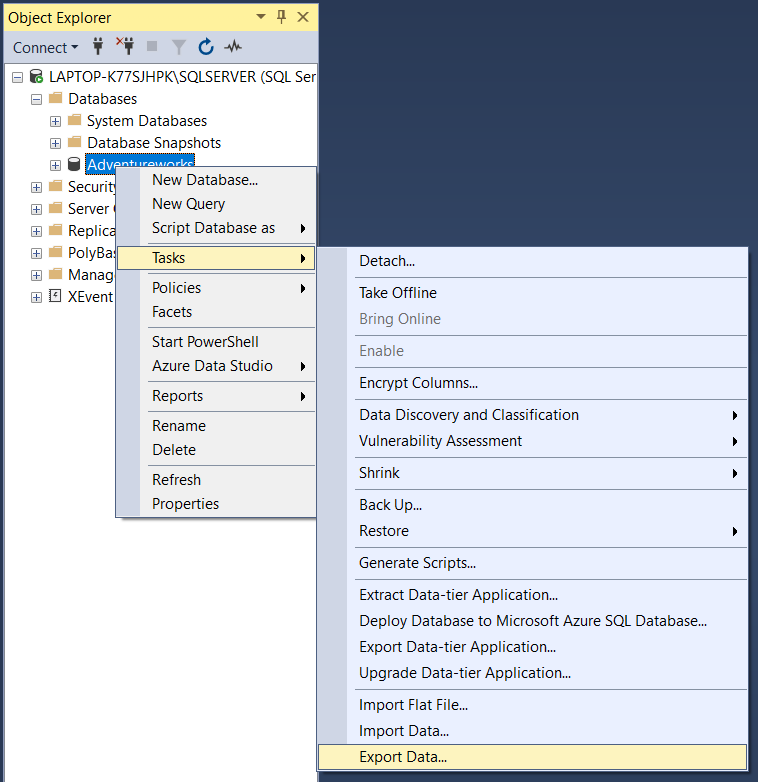Close the Object Explorer panel
Viewport: 758px width, 782px height.
[303, 17]
